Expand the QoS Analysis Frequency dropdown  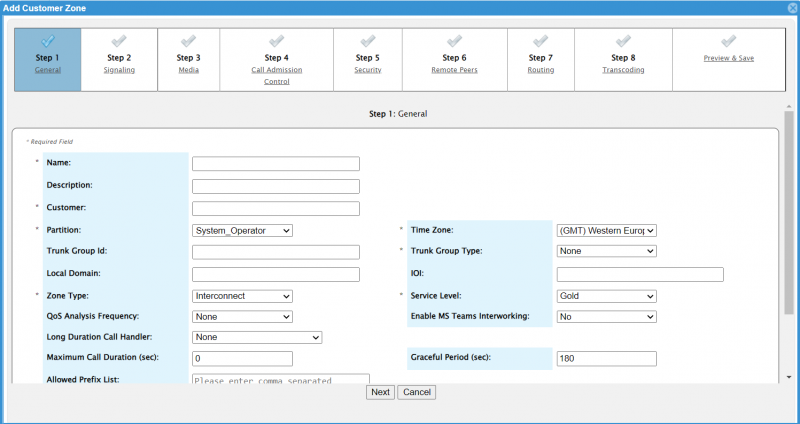242,317
